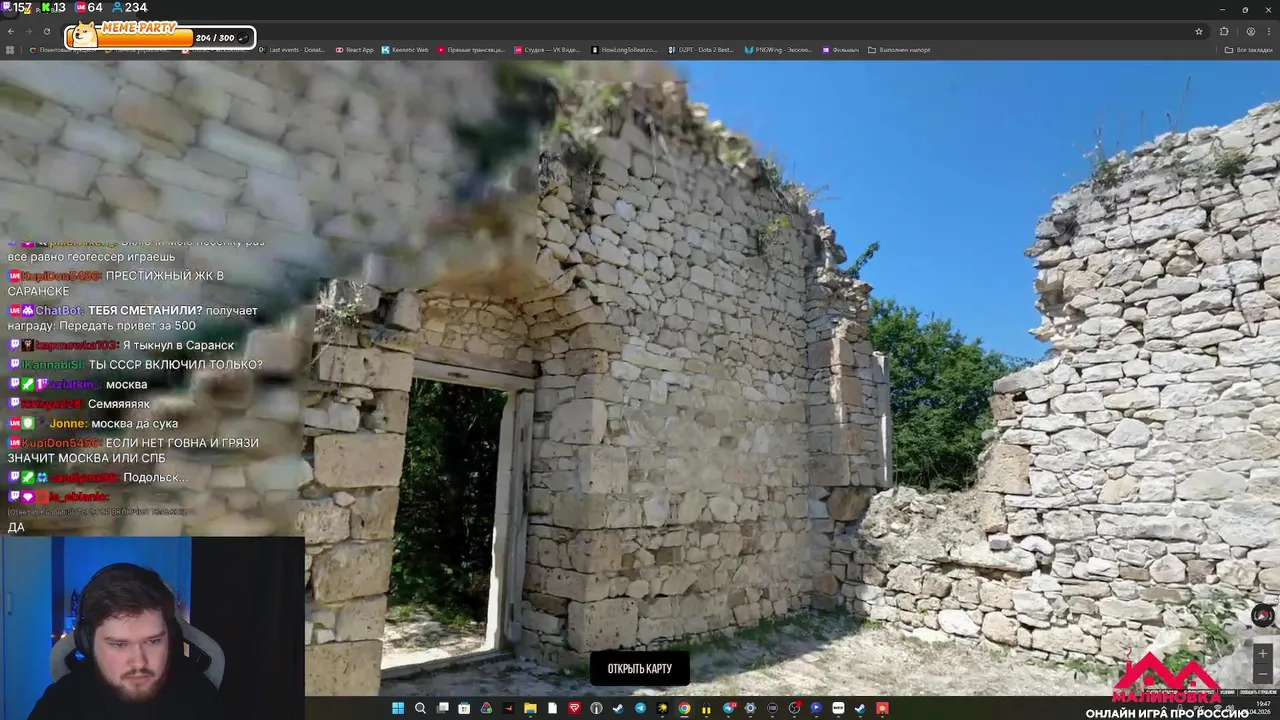The height and width of the screenshot is (720, 1280).
Task: Open the red square app on taskbar
Action: tap(575, 708)
